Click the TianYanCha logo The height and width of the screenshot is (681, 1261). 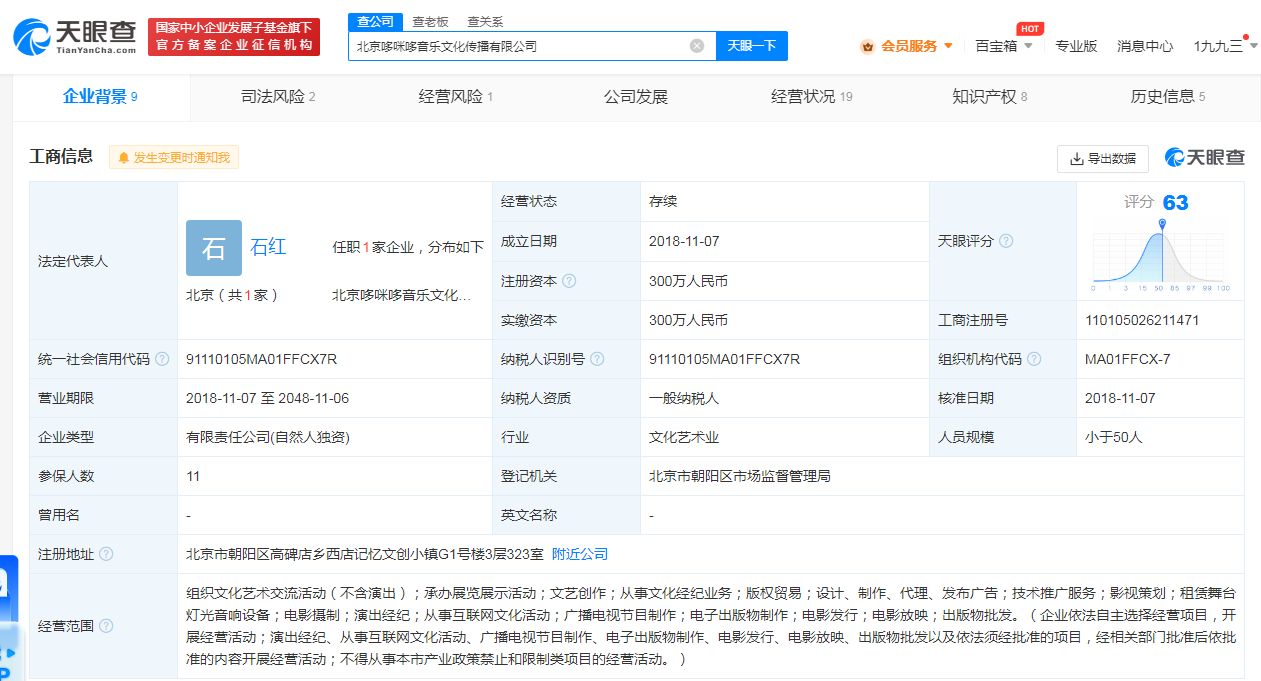pyautogui.click(x=75, y=37)
